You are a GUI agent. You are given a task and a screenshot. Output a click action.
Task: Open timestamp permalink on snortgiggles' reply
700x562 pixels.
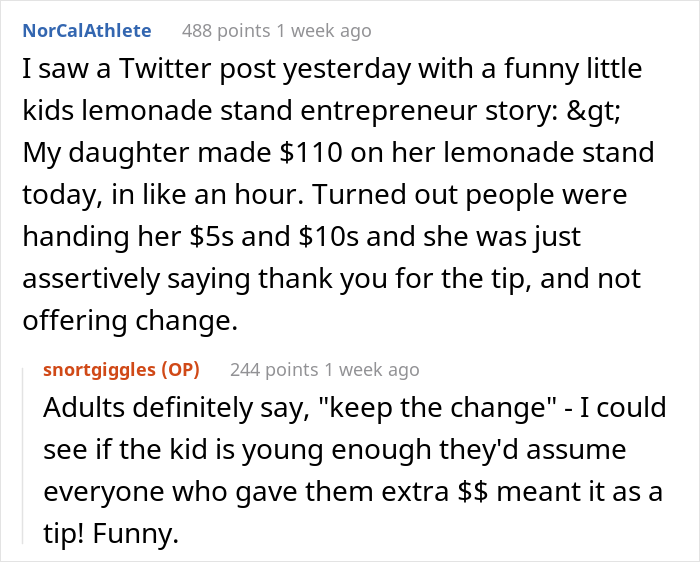click(x=380, y=370)
